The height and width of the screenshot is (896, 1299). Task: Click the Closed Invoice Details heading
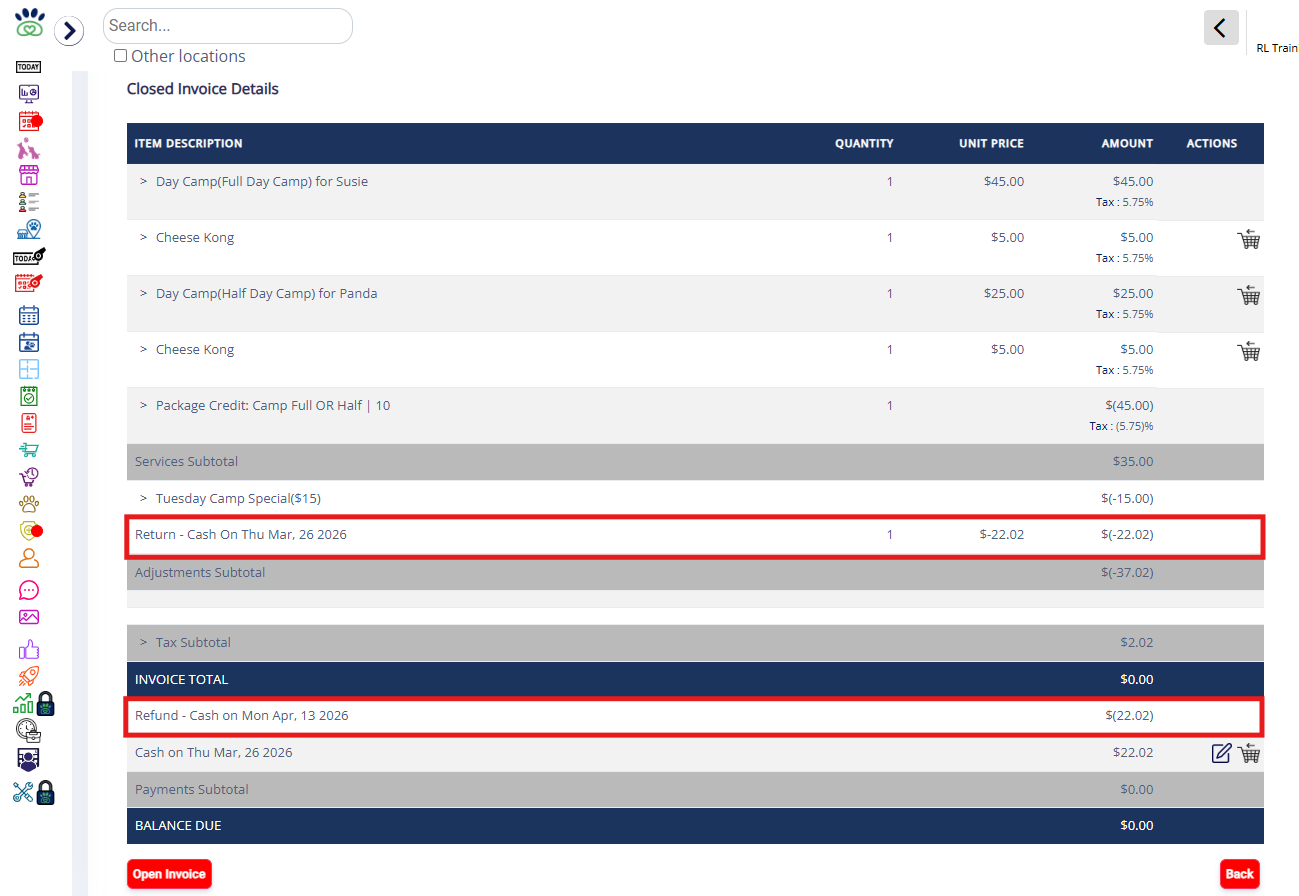[203, 89]
